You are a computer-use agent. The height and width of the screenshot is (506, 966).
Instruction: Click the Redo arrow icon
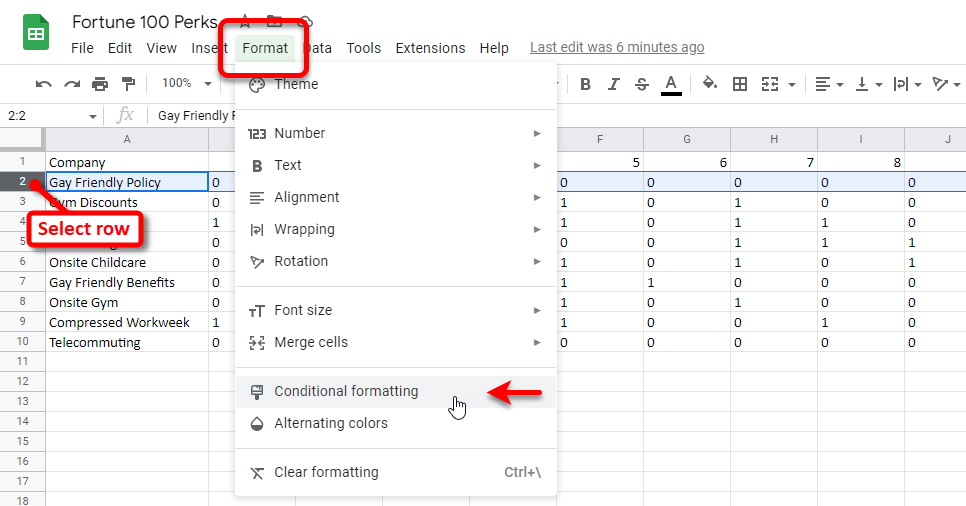(x=72, y=84)
